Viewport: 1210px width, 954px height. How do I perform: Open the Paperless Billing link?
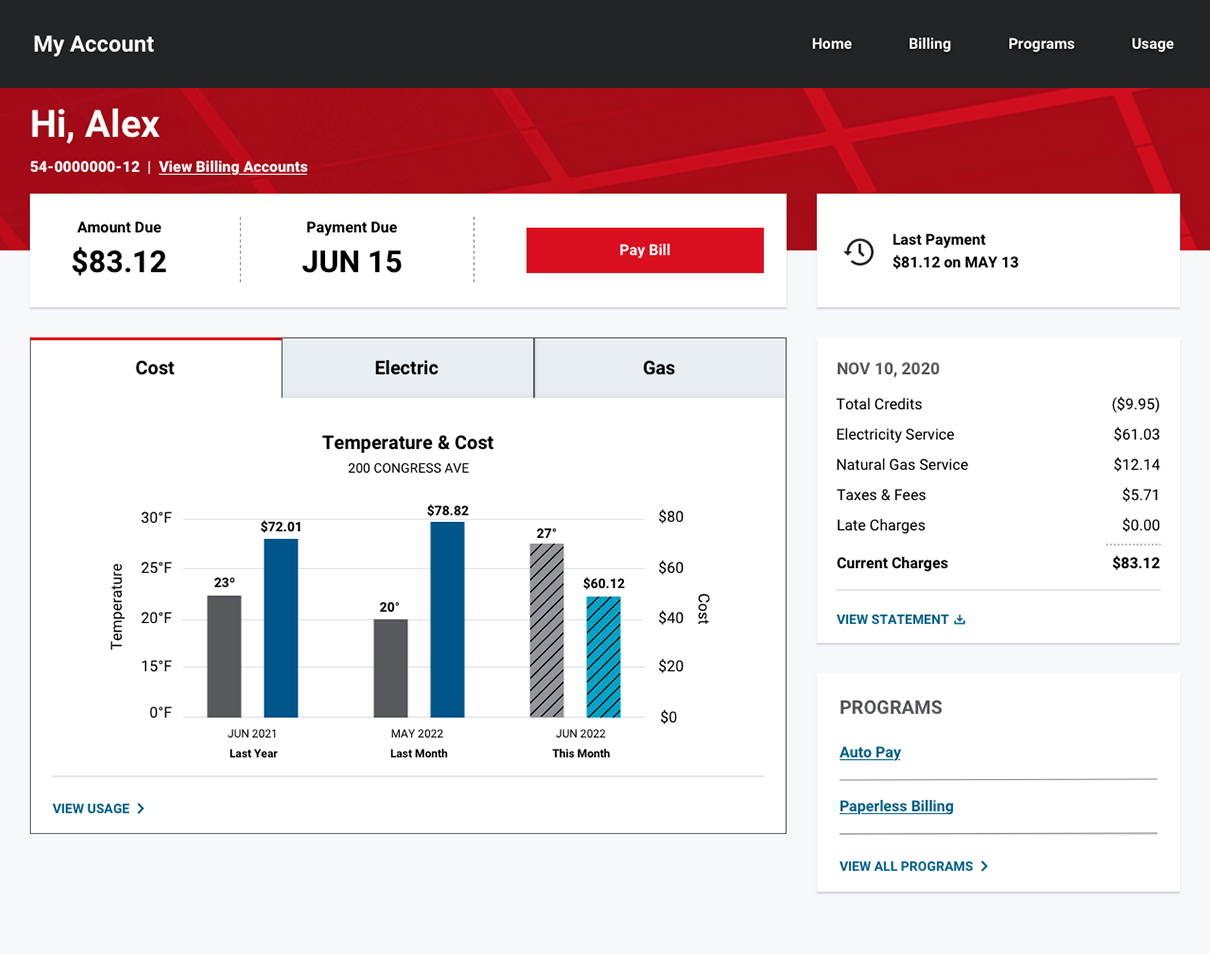(896, 806)
